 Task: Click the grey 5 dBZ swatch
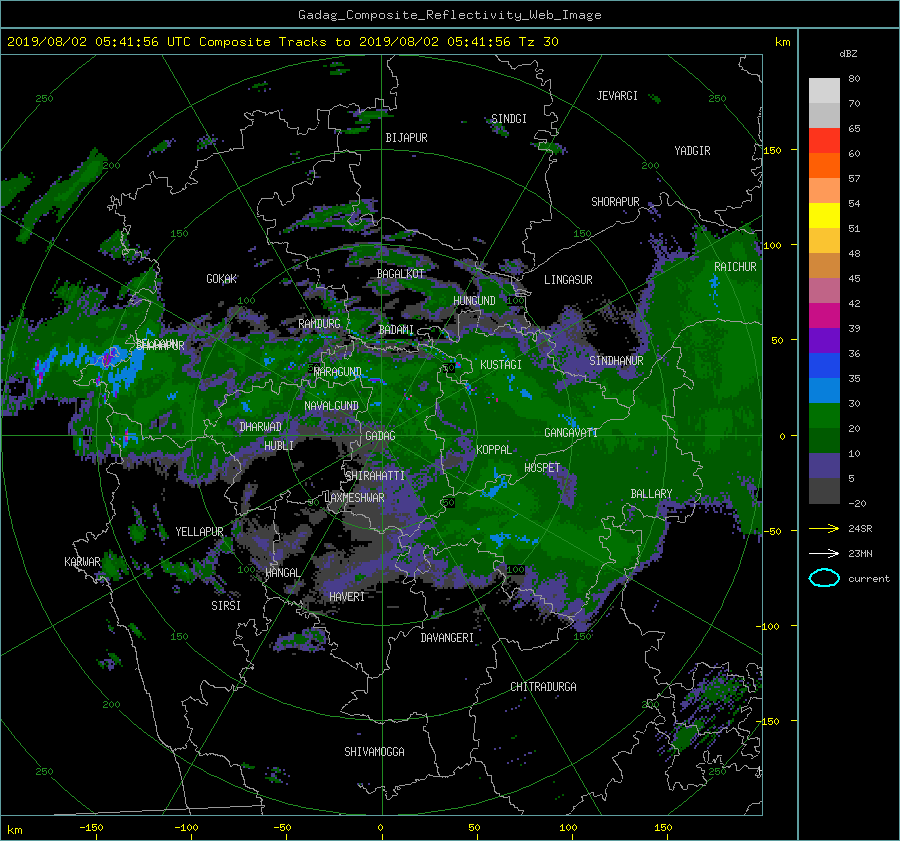[824, 491]
